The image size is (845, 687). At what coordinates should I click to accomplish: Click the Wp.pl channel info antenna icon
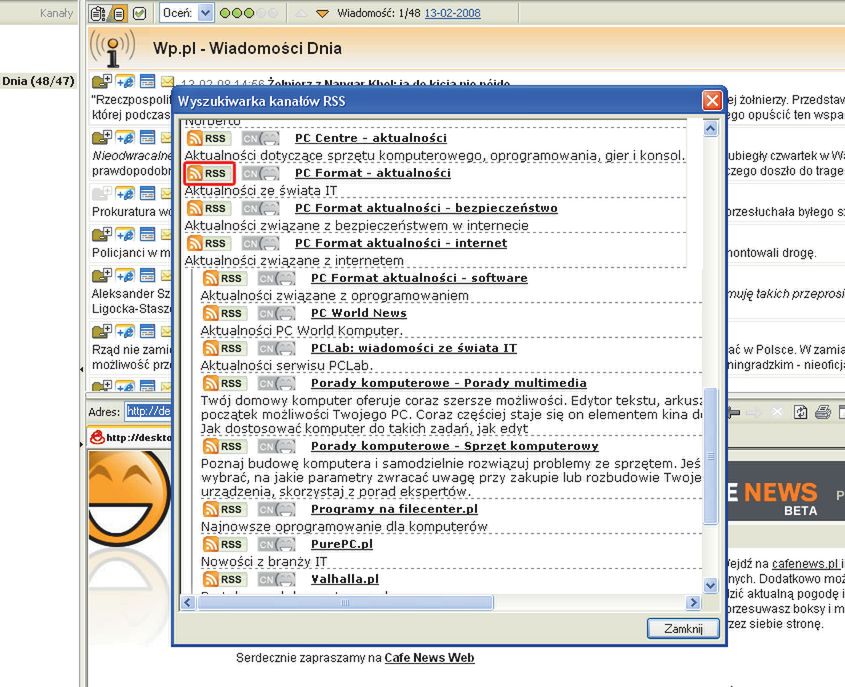[112, 48]
